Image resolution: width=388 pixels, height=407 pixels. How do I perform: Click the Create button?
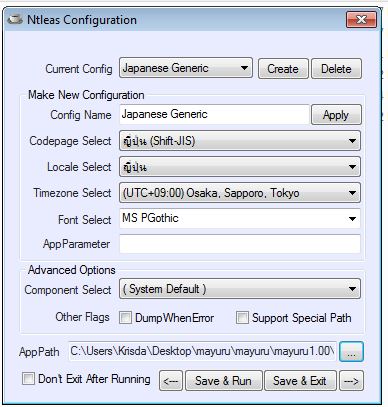(283, 69)
